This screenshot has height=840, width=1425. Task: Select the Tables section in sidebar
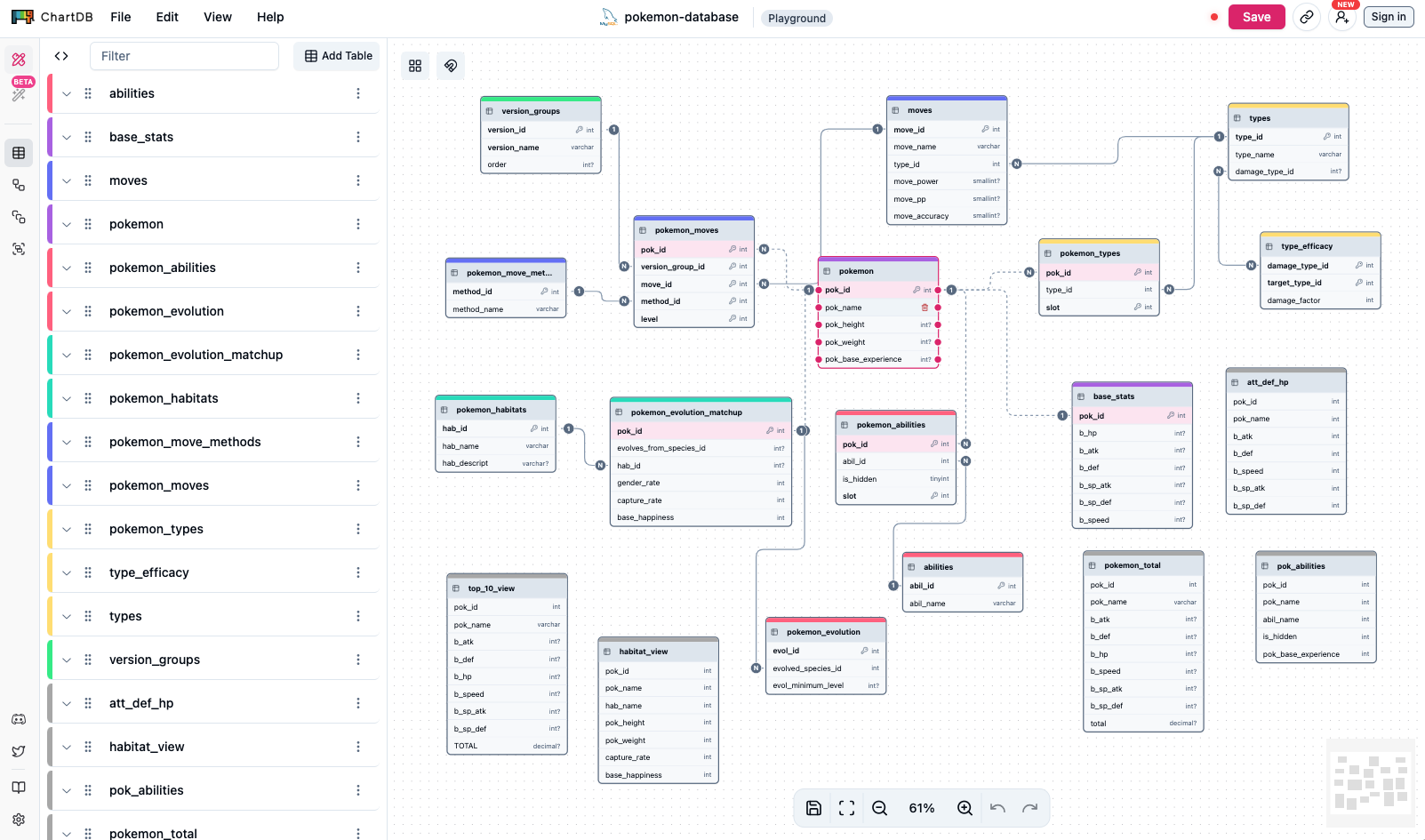click(x=19, y=153)
